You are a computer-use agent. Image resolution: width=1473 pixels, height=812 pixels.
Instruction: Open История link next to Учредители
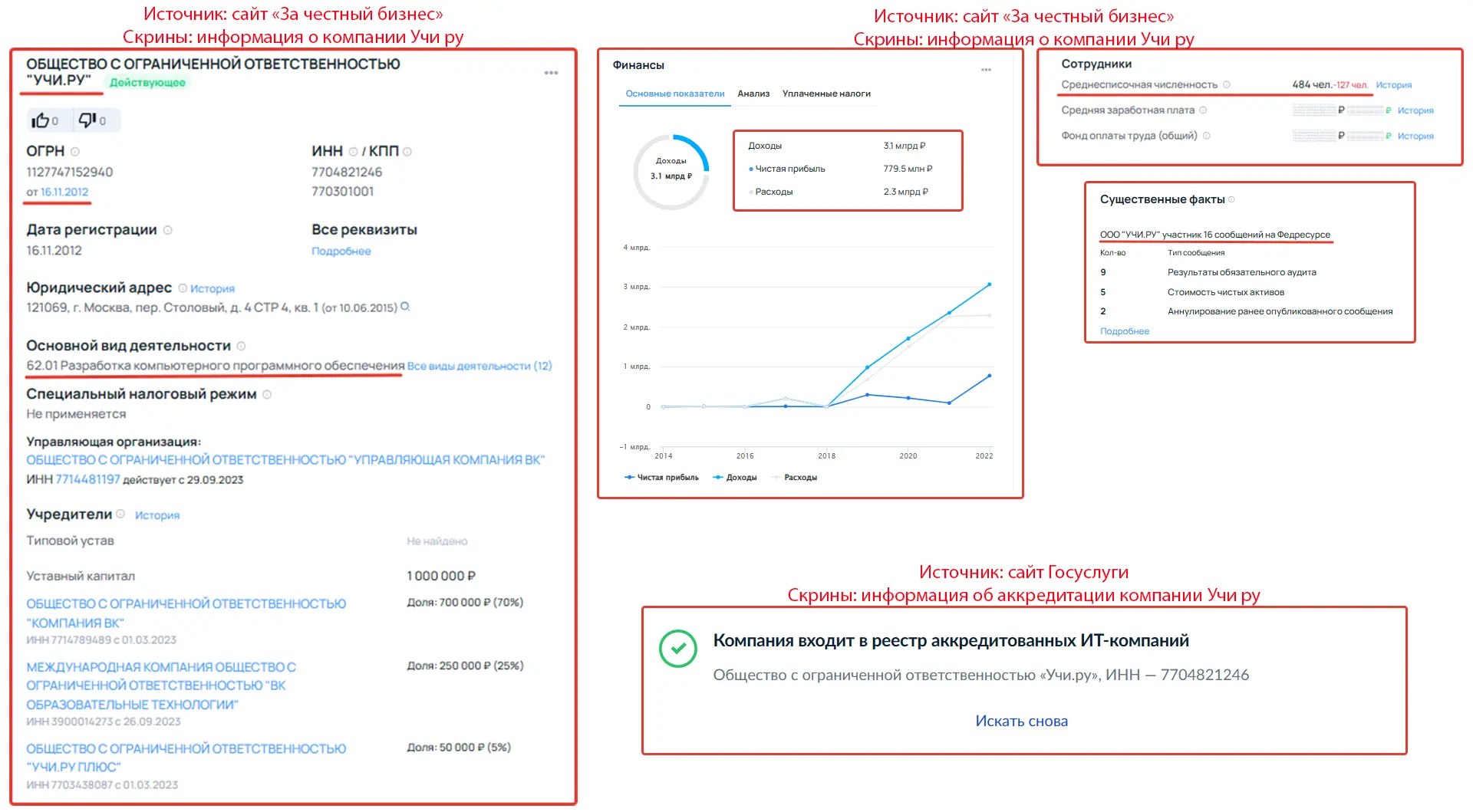pyautogui.click(x=157, y=515)
